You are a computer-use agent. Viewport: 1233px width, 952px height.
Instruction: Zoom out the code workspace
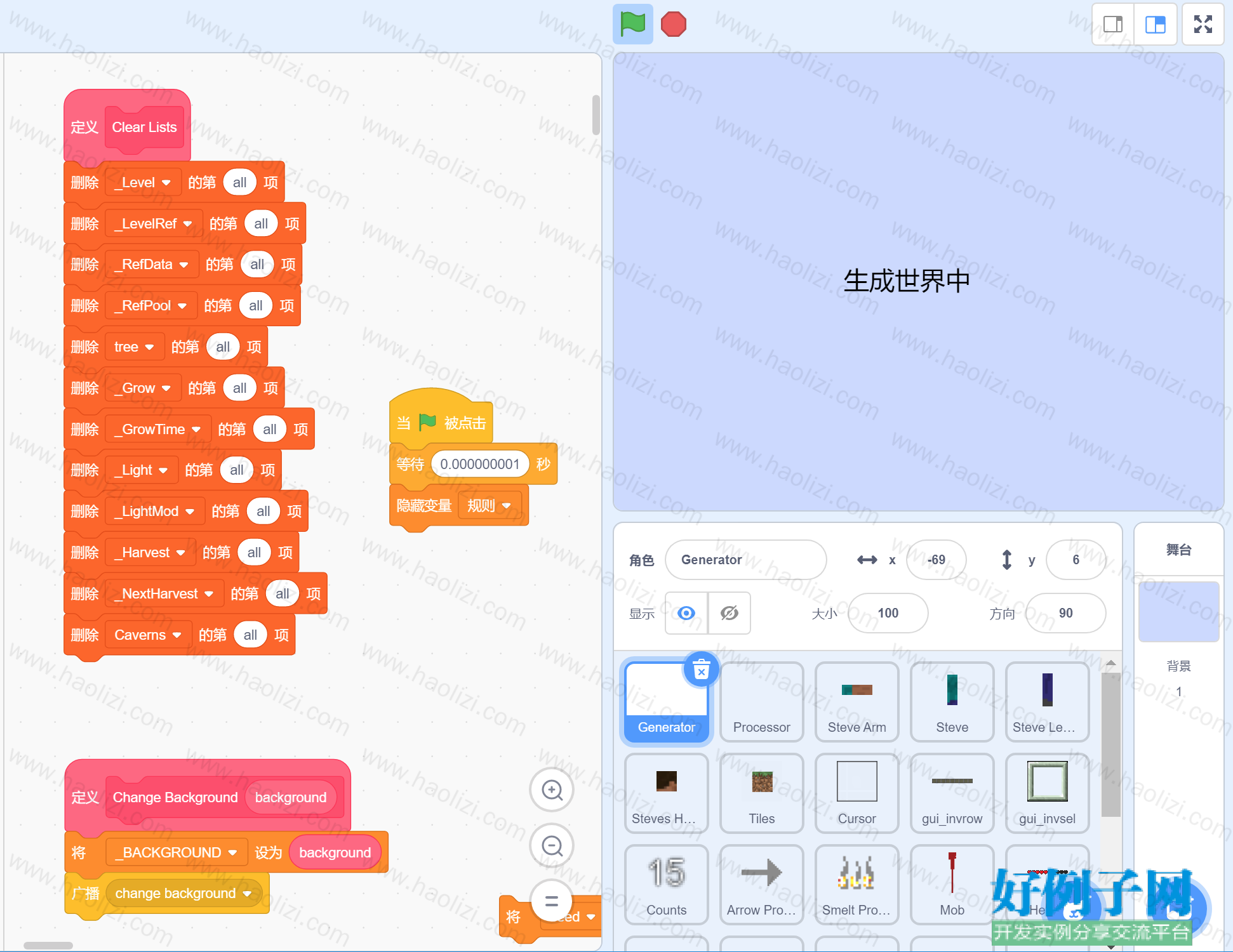tap(552, 845)
